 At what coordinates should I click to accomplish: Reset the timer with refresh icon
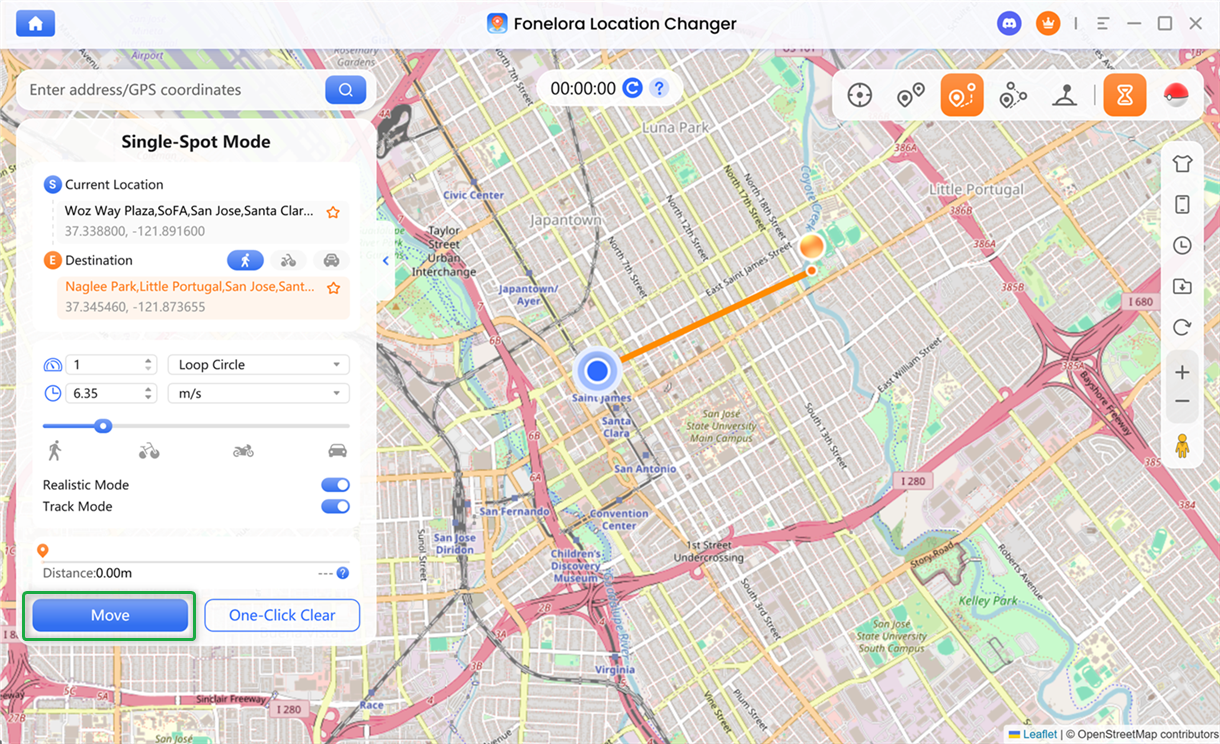tap(632, 88)
